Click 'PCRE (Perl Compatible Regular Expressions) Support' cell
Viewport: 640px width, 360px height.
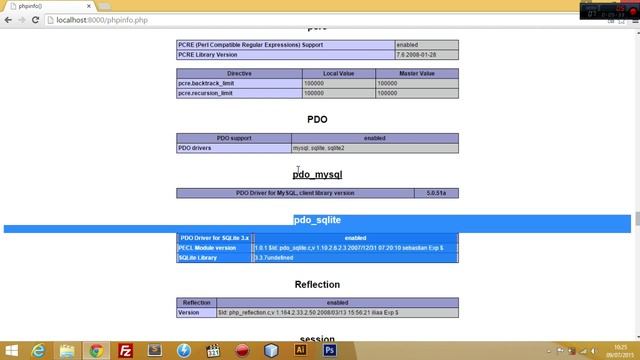tap(285, 45)
